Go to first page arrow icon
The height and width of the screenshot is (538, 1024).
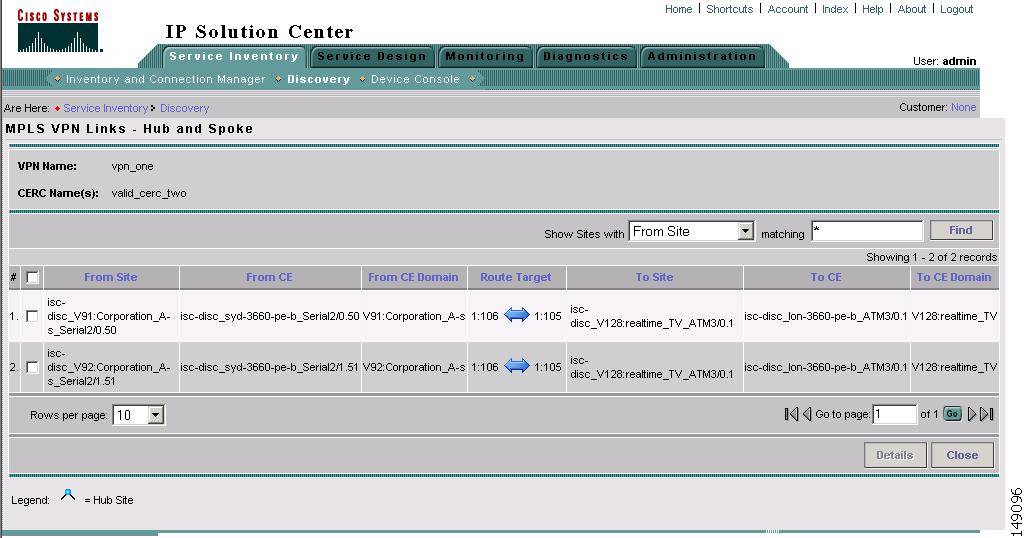pyautogui.click(x=791, y=414)
